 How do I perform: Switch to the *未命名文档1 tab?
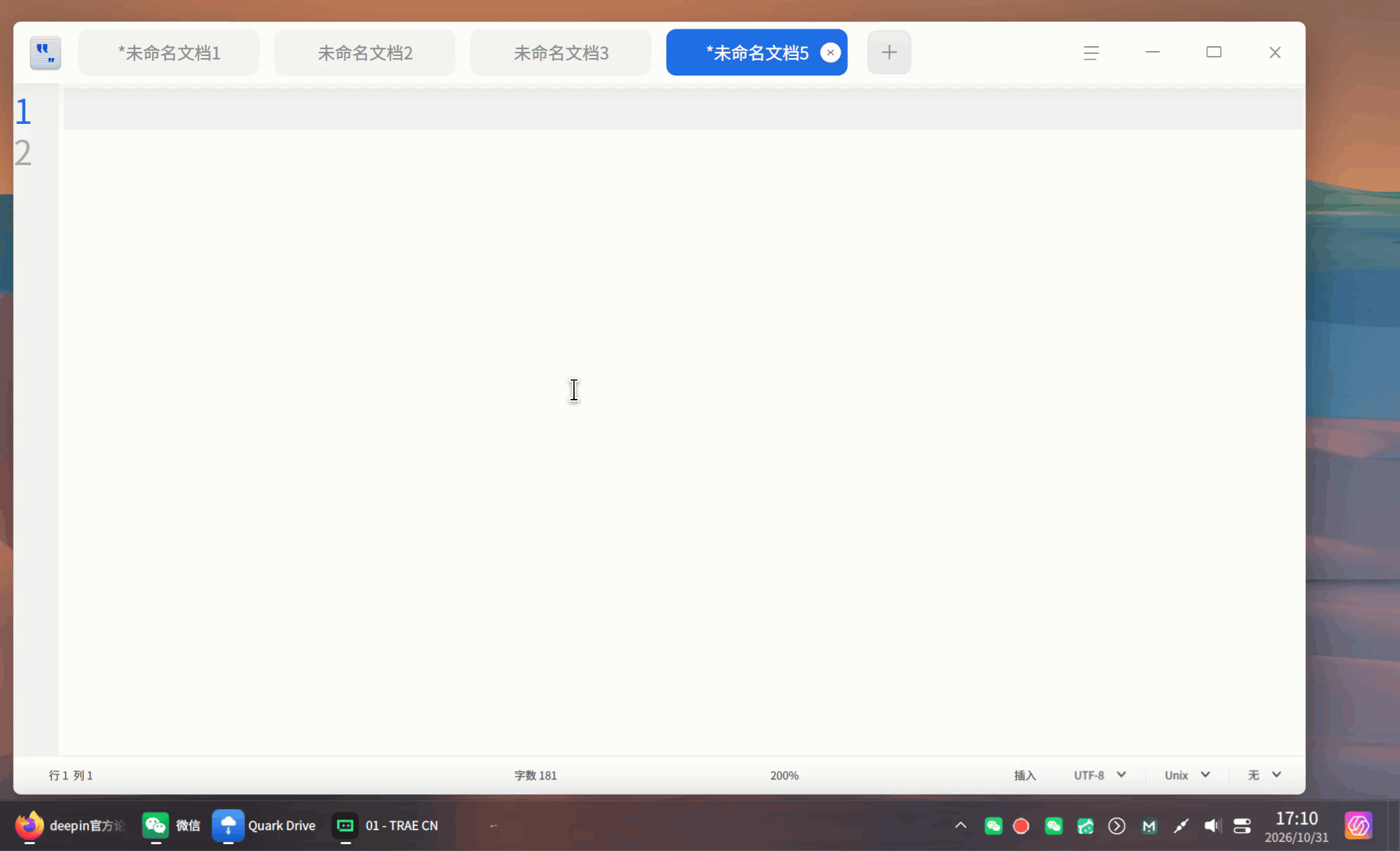click(169, 52)
